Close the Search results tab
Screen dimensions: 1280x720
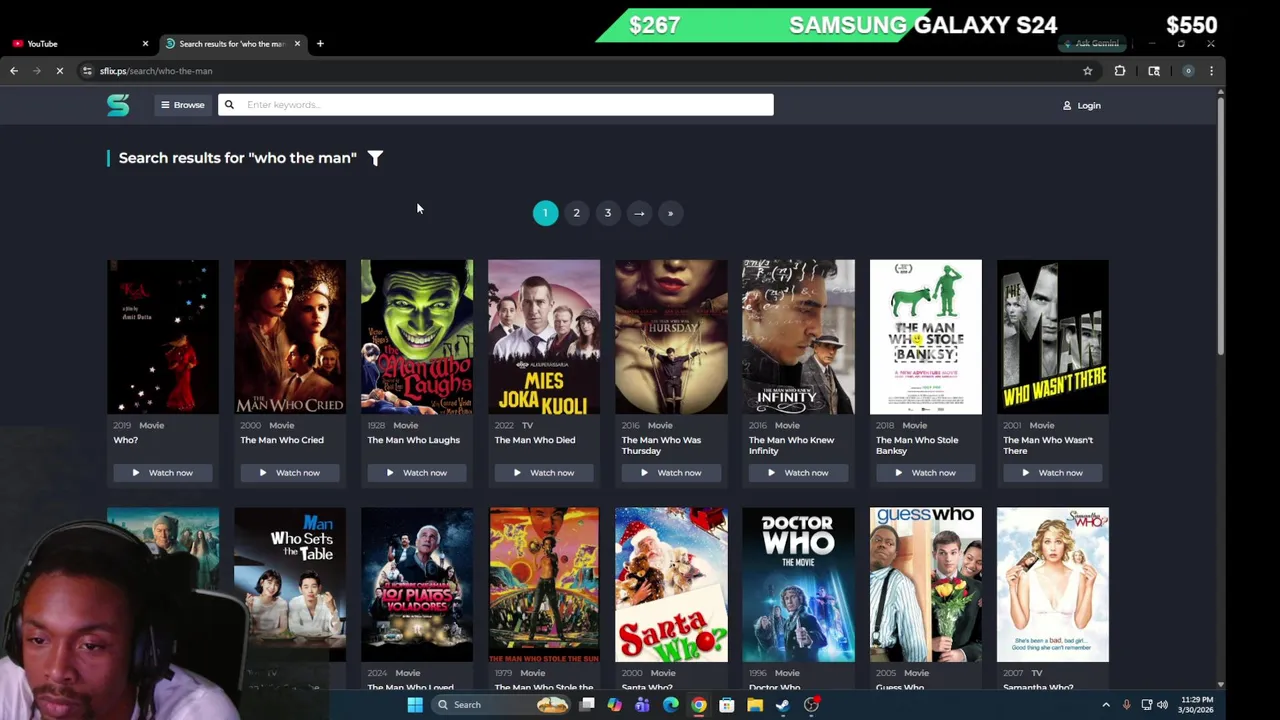(297, 44)
